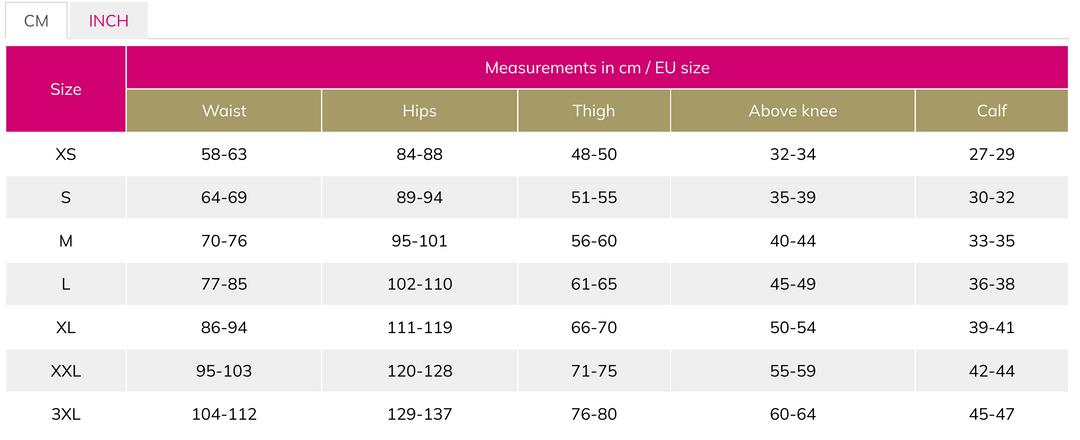Select the L size row label
Viewport: 1080px width, 440px height.
click(x=66, y=284)
